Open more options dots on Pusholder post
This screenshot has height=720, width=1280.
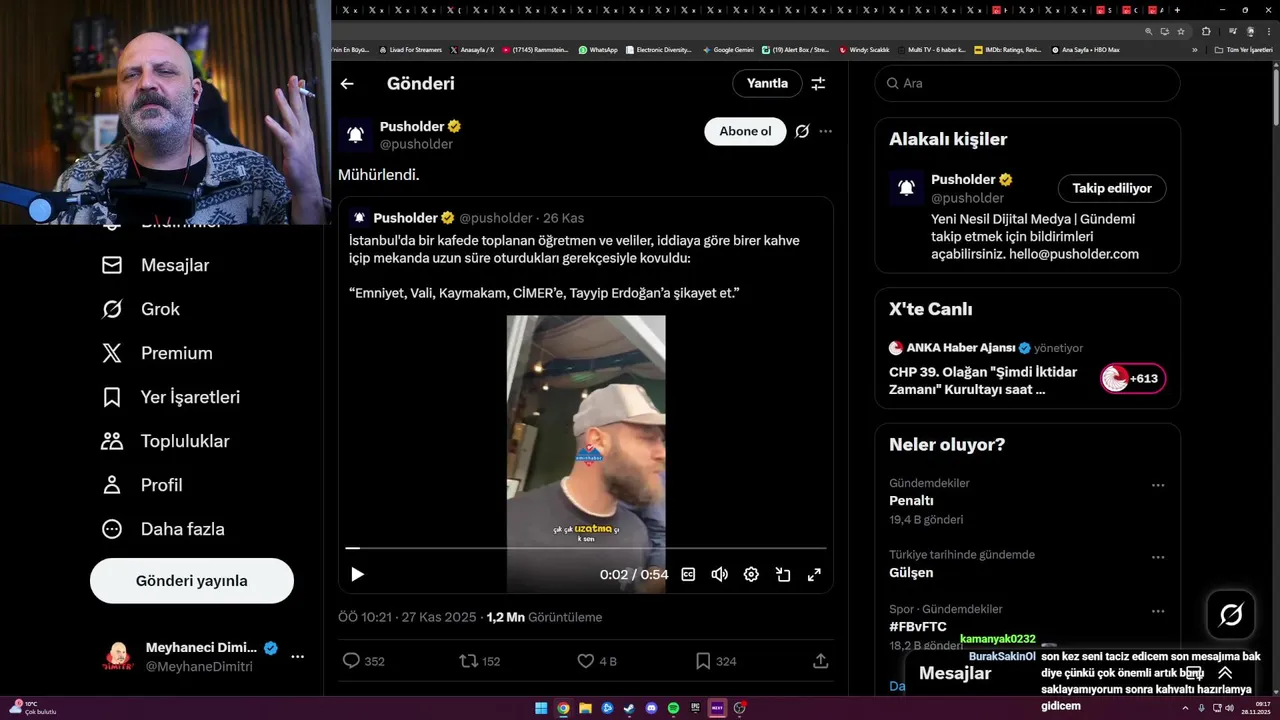point(825,131)
